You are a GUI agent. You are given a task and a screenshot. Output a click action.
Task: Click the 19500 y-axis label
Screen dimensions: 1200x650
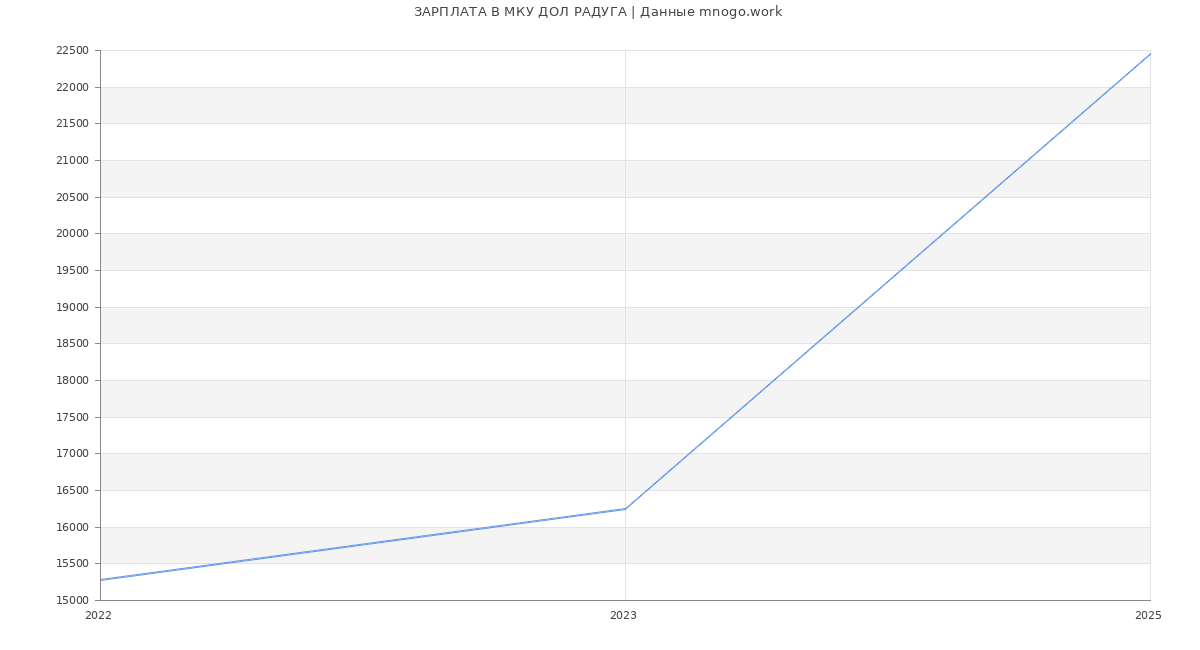[x=72, y=271]
